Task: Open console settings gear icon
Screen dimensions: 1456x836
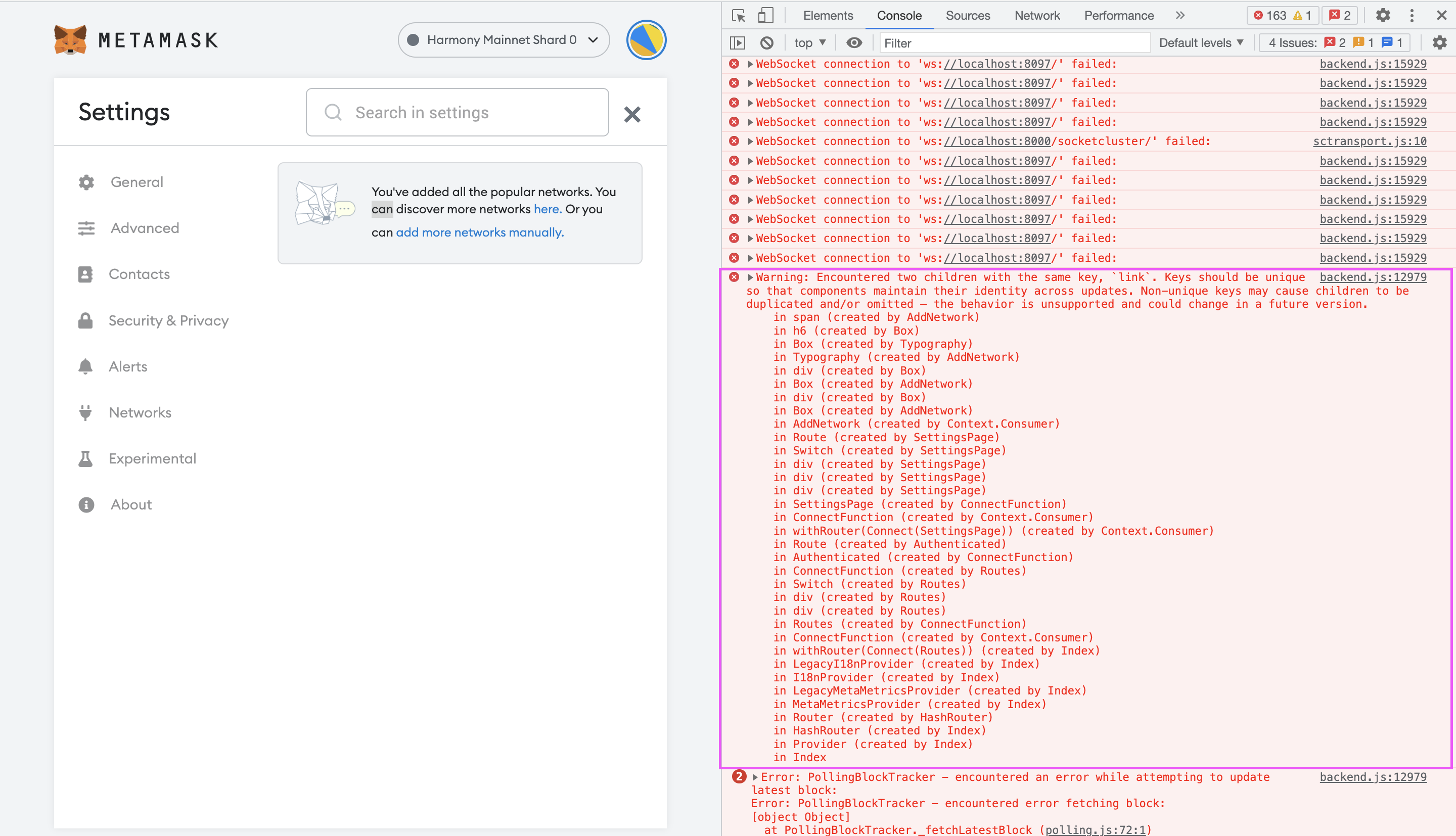Action: [x=1439, y=43]
